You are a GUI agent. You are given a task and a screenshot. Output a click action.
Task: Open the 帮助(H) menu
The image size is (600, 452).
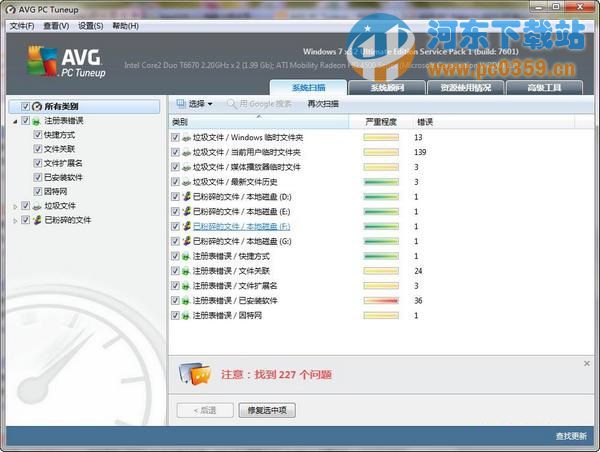[x=126, y=26]
